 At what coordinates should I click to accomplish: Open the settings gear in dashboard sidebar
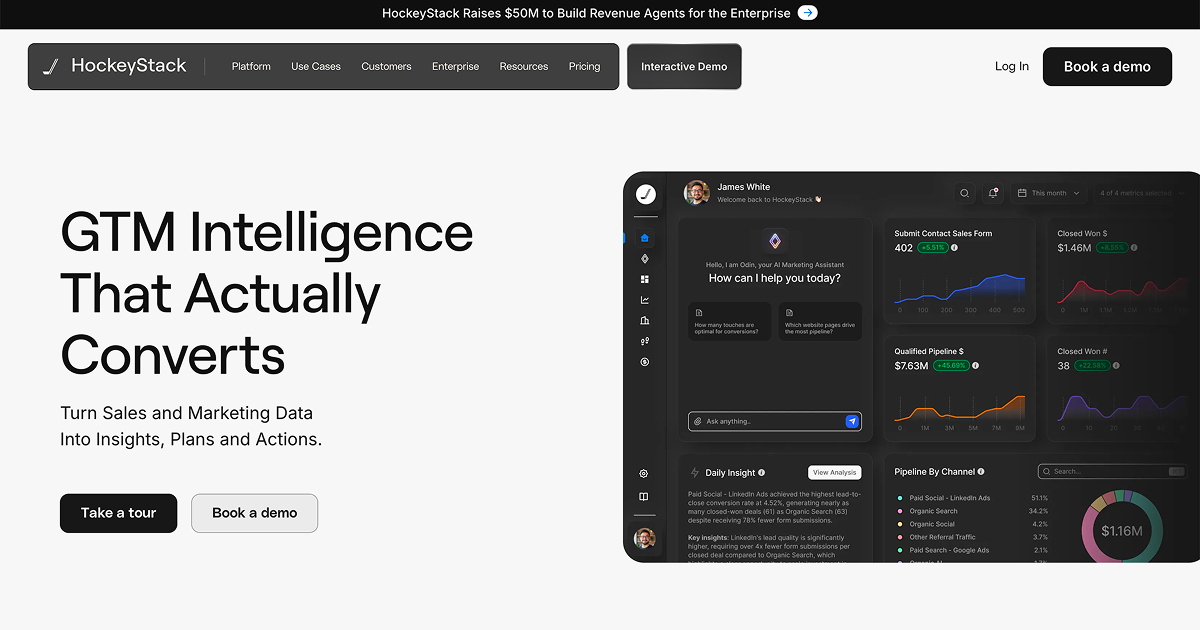click(x=644, y=473)
